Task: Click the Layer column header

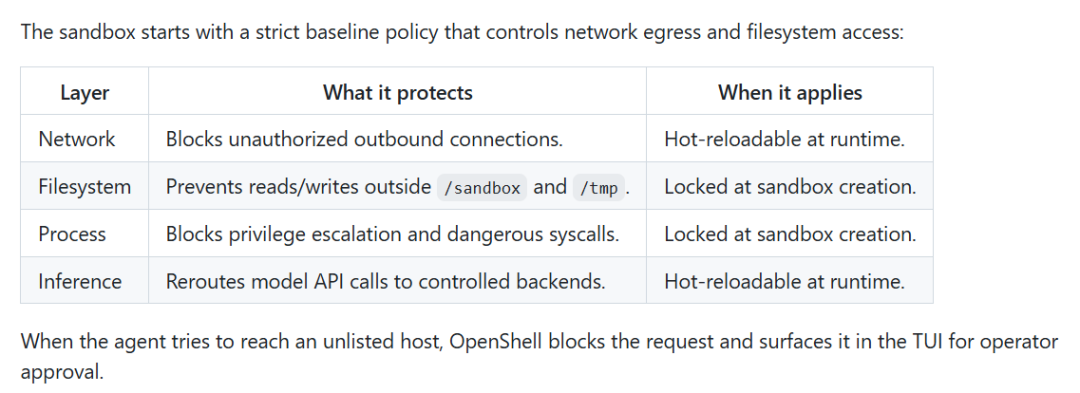Action: [x=84, y=92]
